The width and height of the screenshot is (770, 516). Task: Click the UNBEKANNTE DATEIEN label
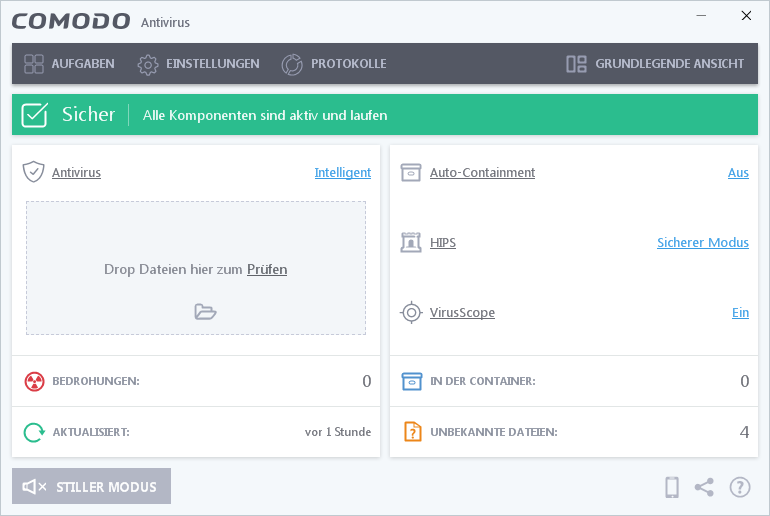(x=494, y=433)
